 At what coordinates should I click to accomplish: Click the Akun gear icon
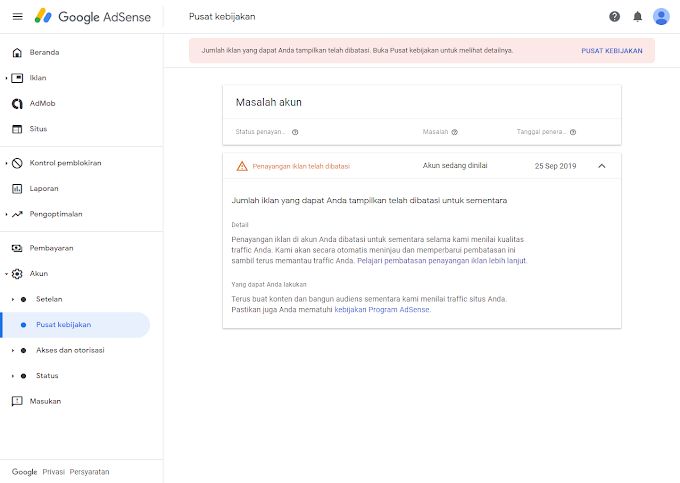pyautogui.click(x=17, y=274)
